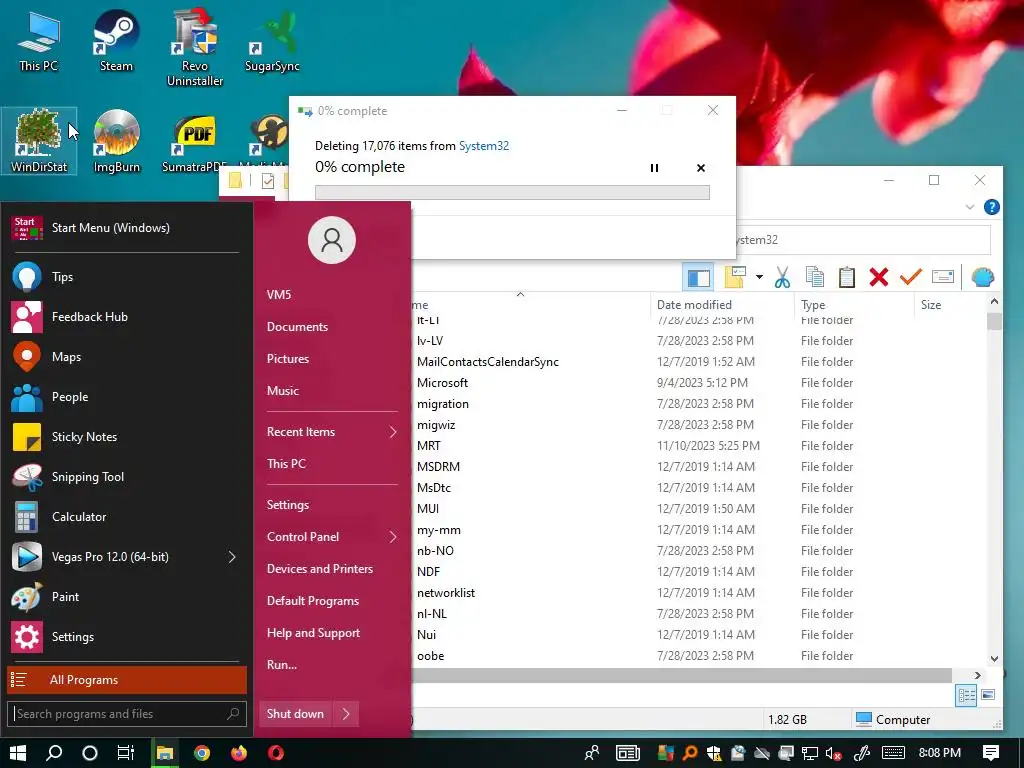Click the Copy icon in Explorer toolbar
The width and height of the screenshot is (1024, 768).
coord(814,278)
